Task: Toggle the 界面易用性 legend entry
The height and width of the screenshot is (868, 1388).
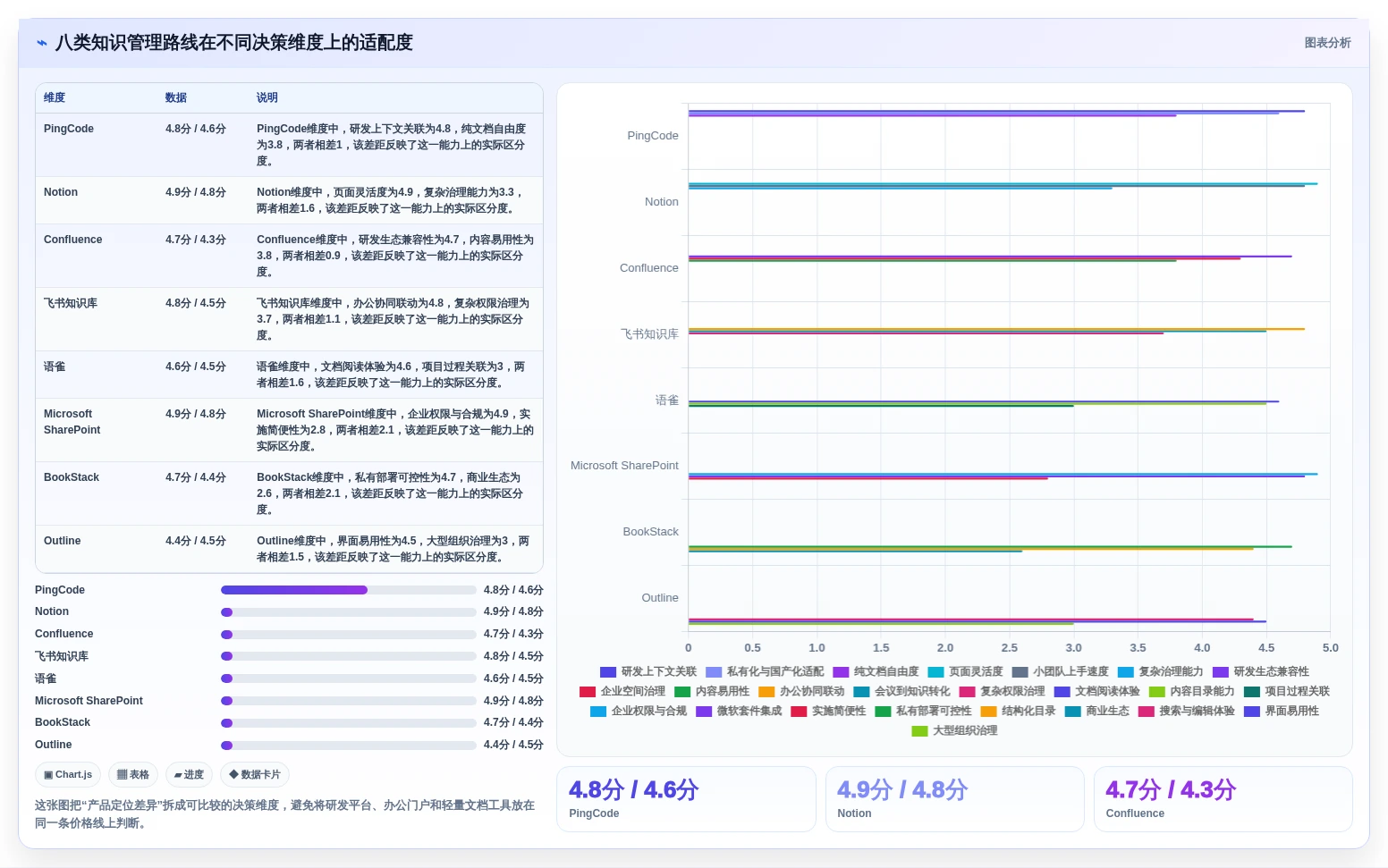Action: [x=1281, y=711]
